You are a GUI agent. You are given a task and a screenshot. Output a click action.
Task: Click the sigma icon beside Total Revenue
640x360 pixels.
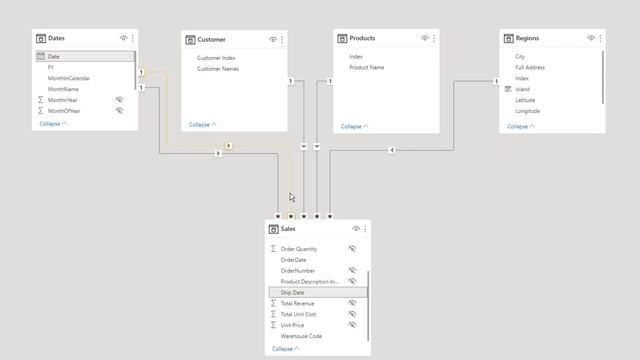pyautogui.click(x=273, y=303)
